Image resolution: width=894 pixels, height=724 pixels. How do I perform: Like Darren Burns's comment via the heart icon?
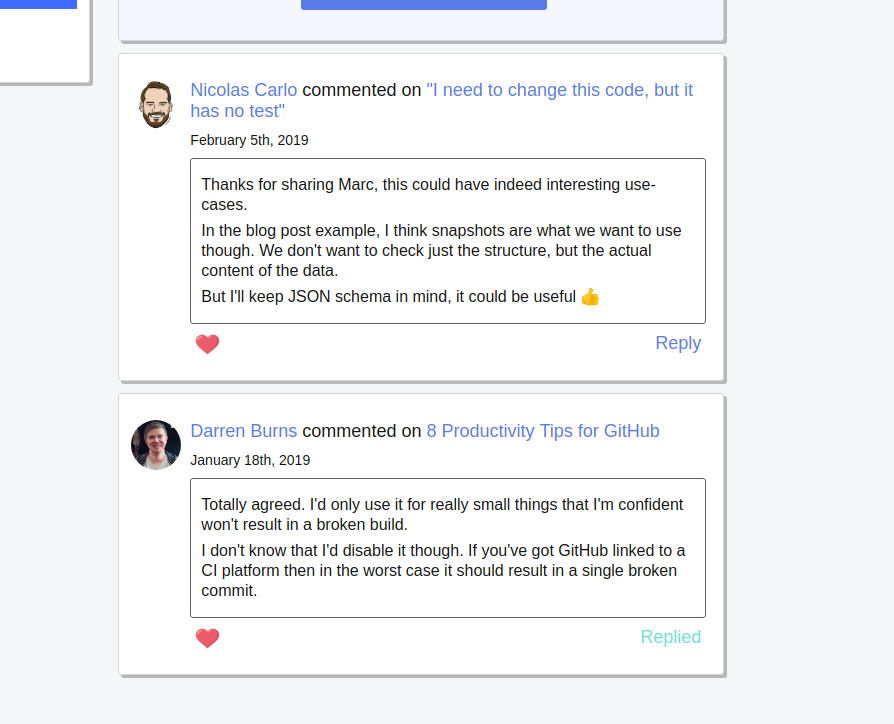coord(208,638)
